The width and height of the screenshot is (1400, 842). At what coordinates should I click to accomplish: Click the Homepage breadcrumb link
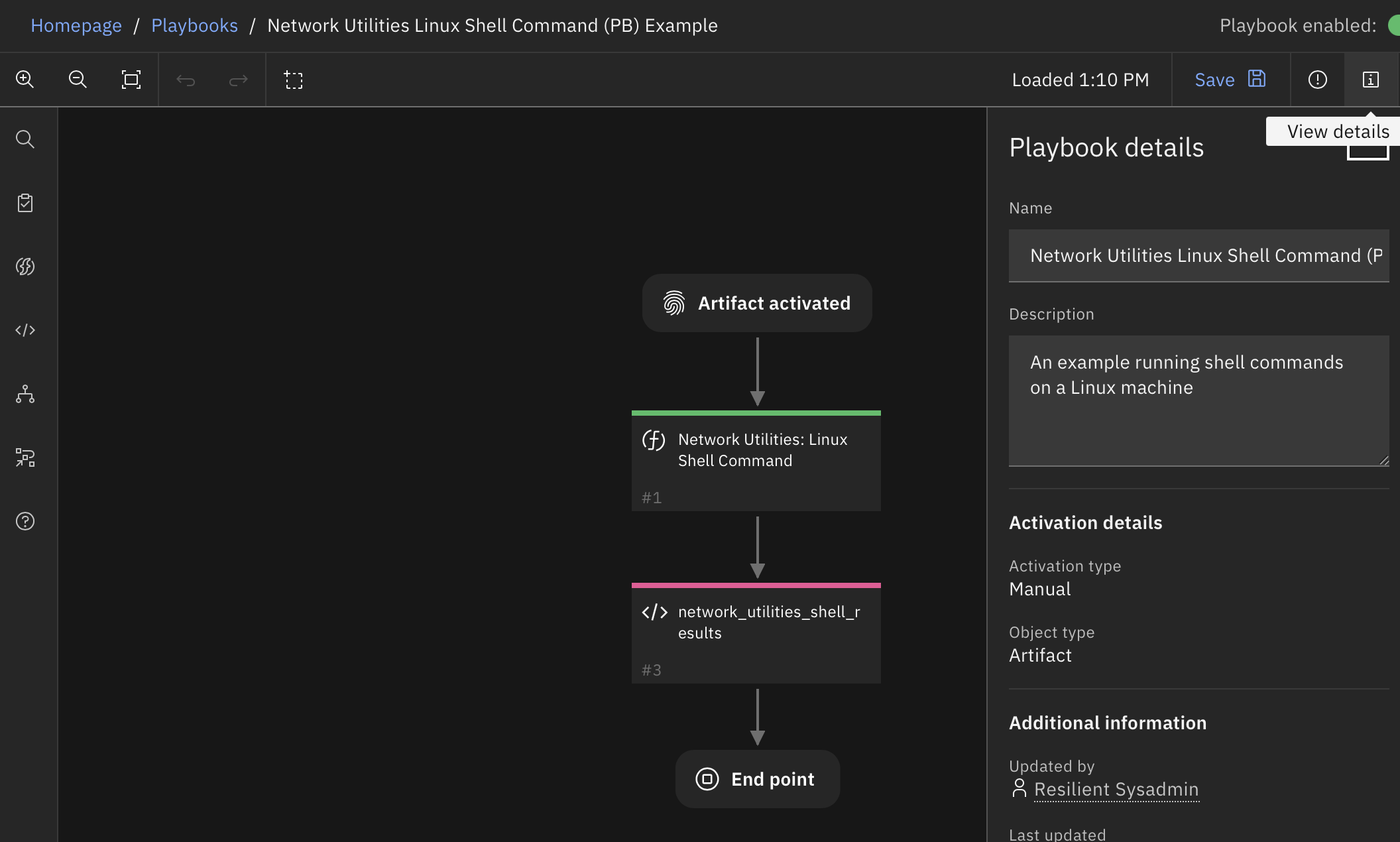(x=76, y=25)
